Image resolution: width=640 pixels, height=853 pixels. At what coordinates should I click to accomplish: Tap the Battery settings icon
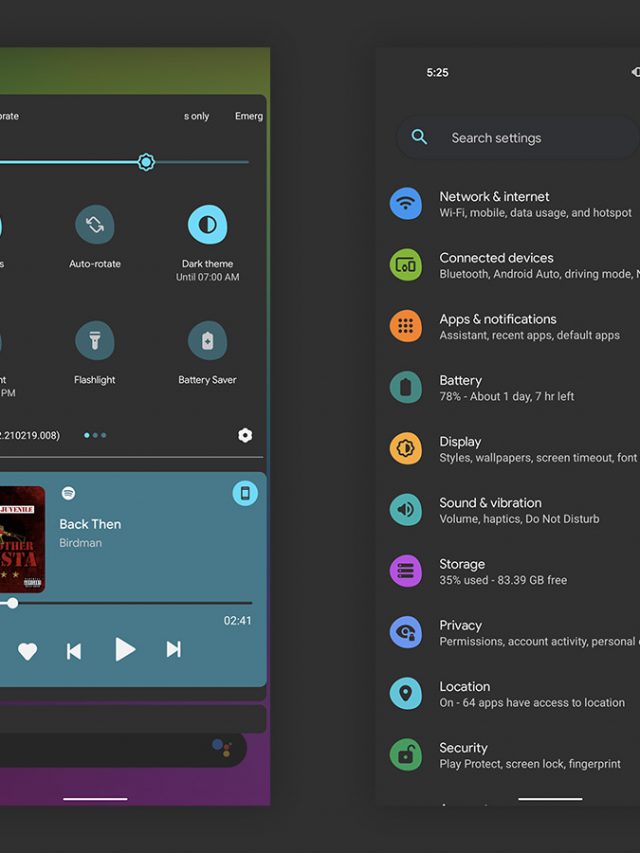405,387
